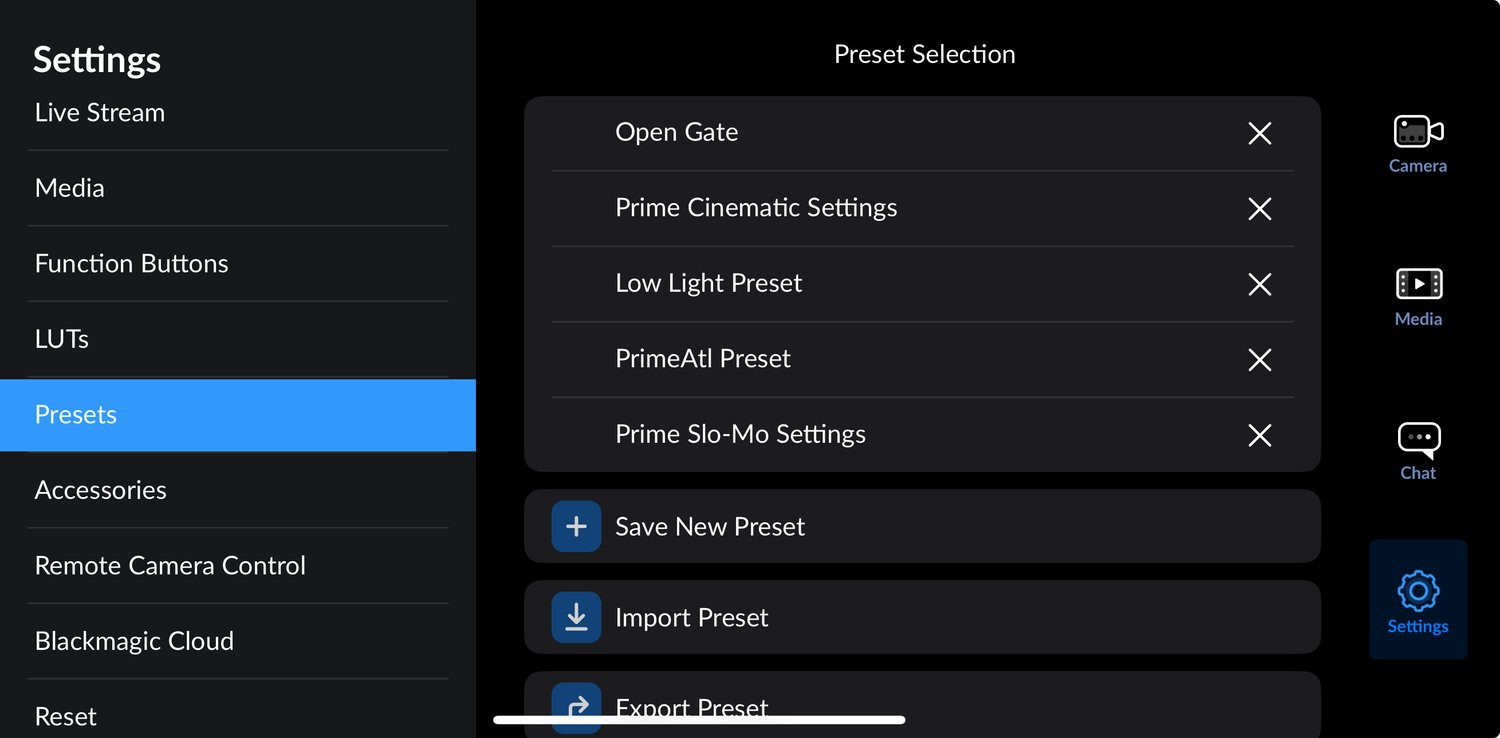This screenshot has width=1500, height=738.
Task: Open the Media playback icon
Action: pos(1418,285)
